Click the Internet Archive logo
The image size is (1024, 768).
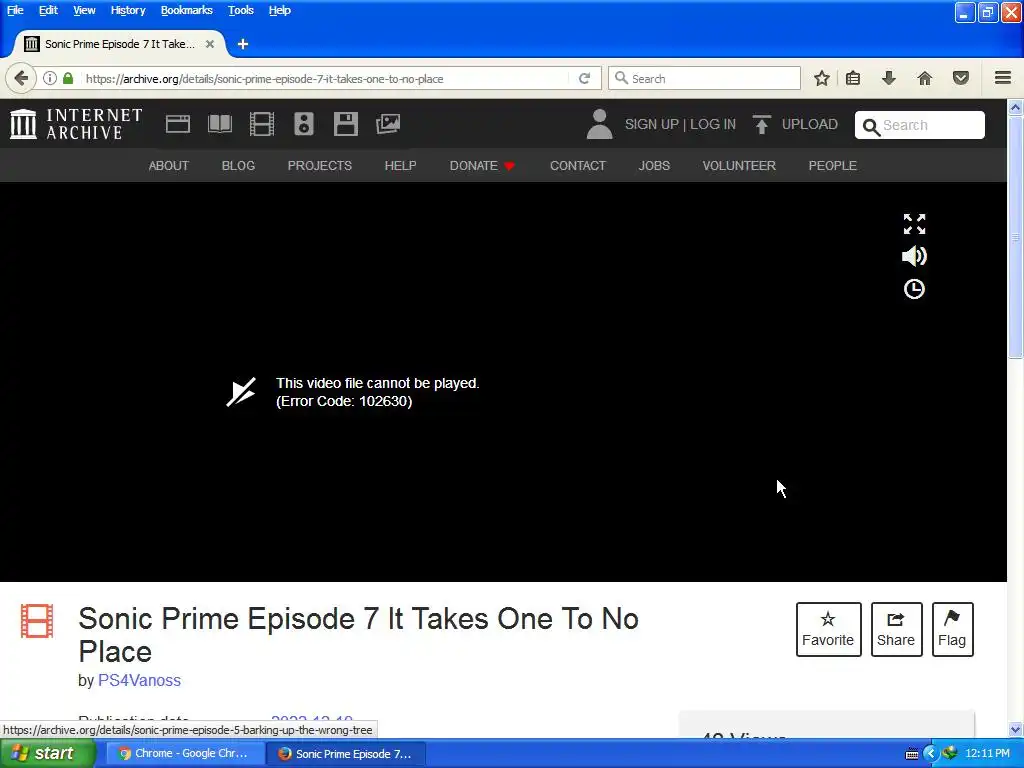[x=76, y=124]
